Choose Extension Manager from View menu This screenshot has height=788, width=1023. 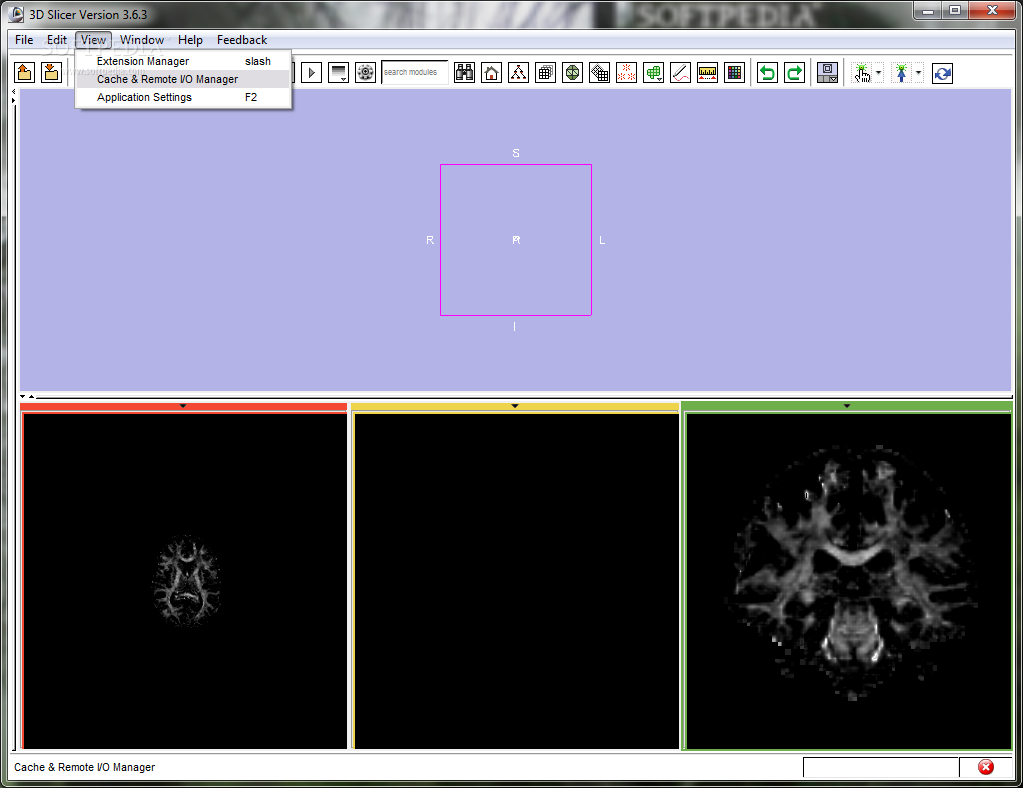[183, 61]
